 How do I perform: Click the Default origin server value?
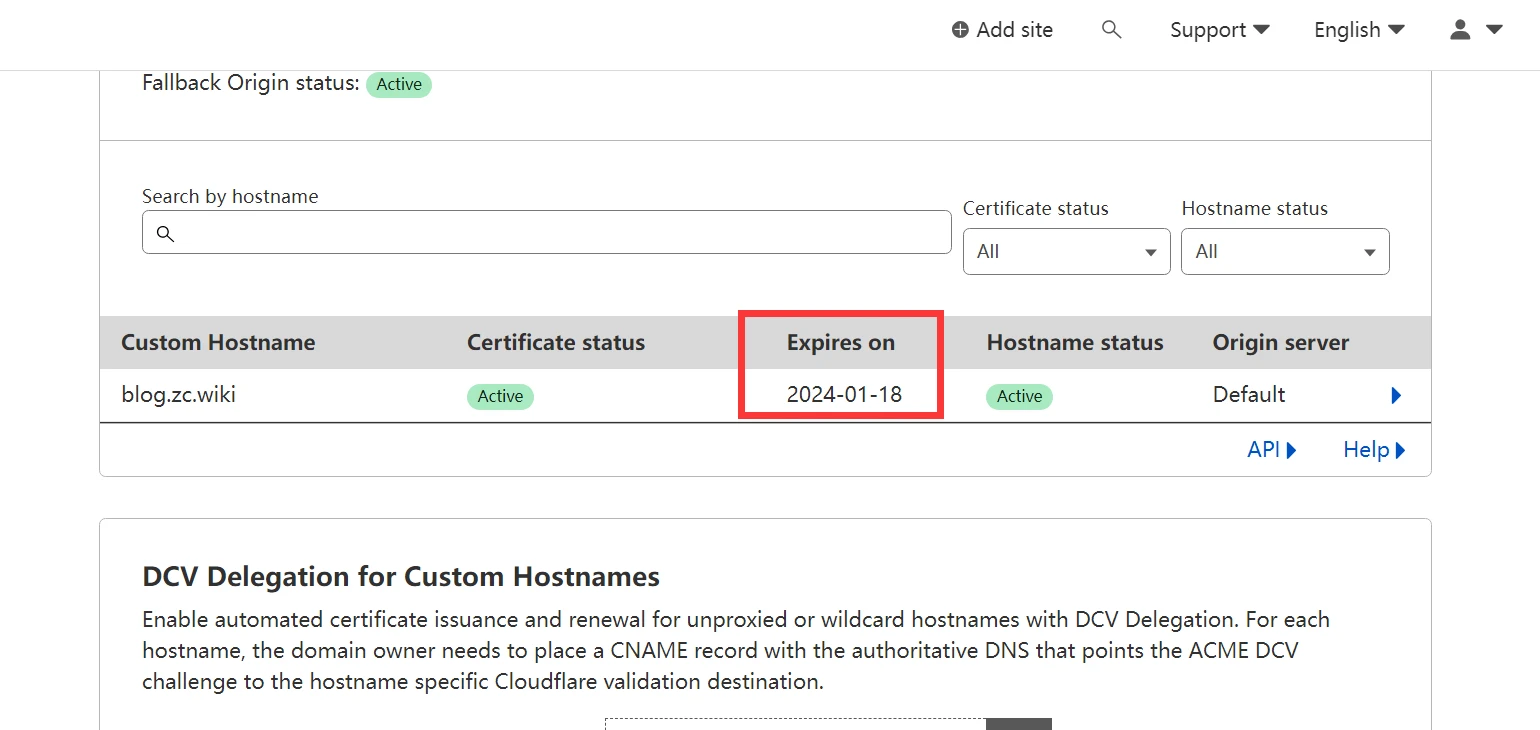click(1249, 395)
